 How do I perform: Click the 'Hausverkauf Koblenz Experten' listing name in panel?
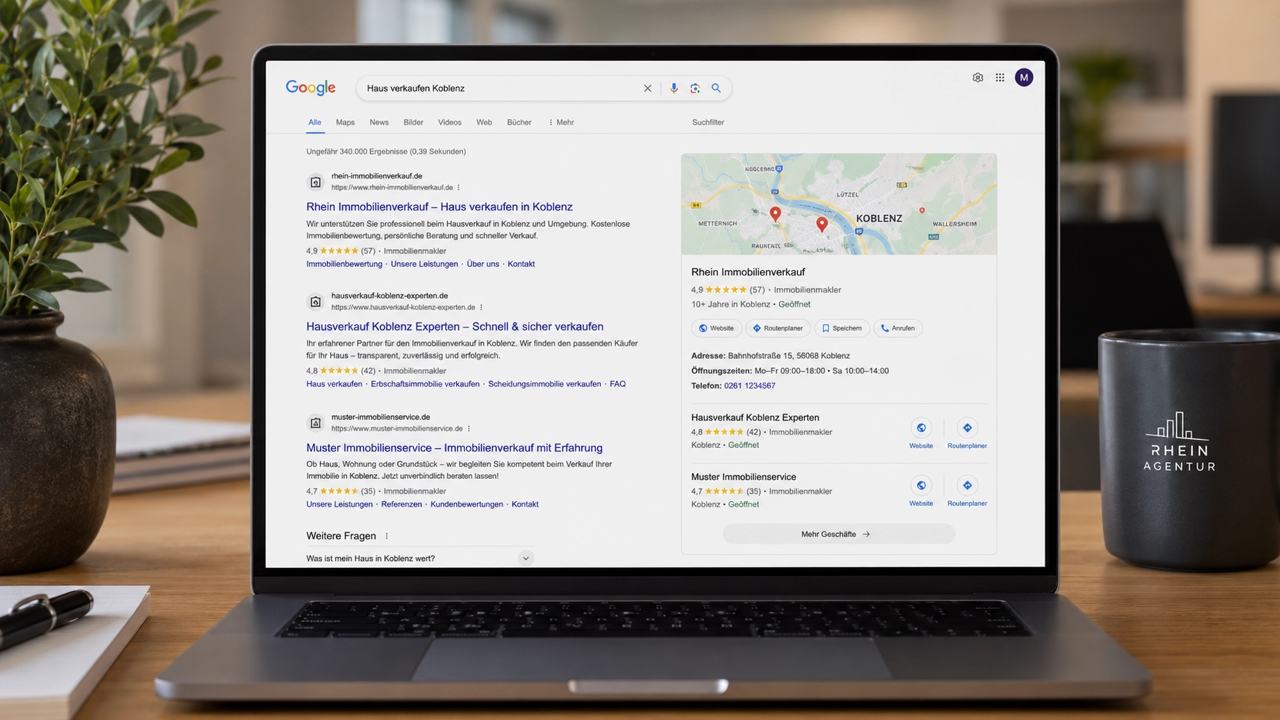point(755,417)
